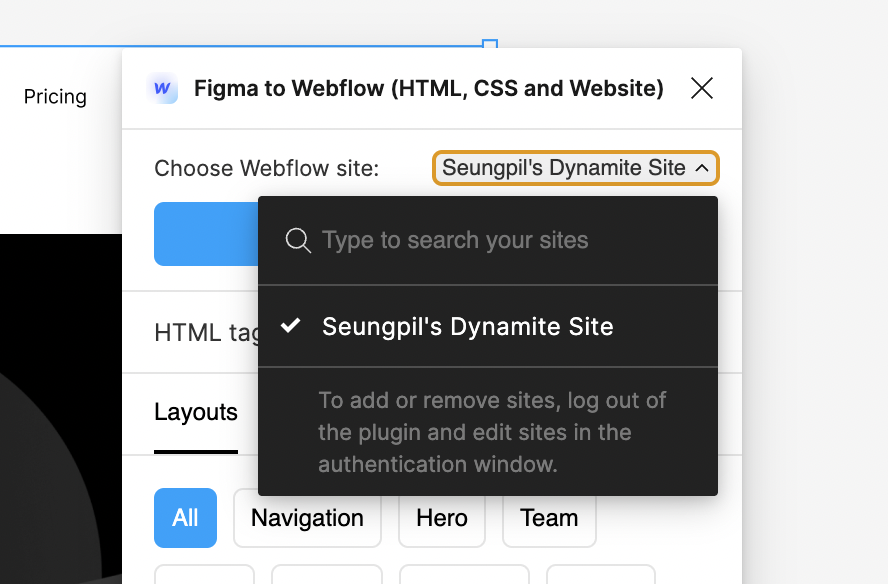The height and width of the screenshot is (584, 888).
Task: Click the Webflow logo icon in the plugin header
Action: [162, 88]
